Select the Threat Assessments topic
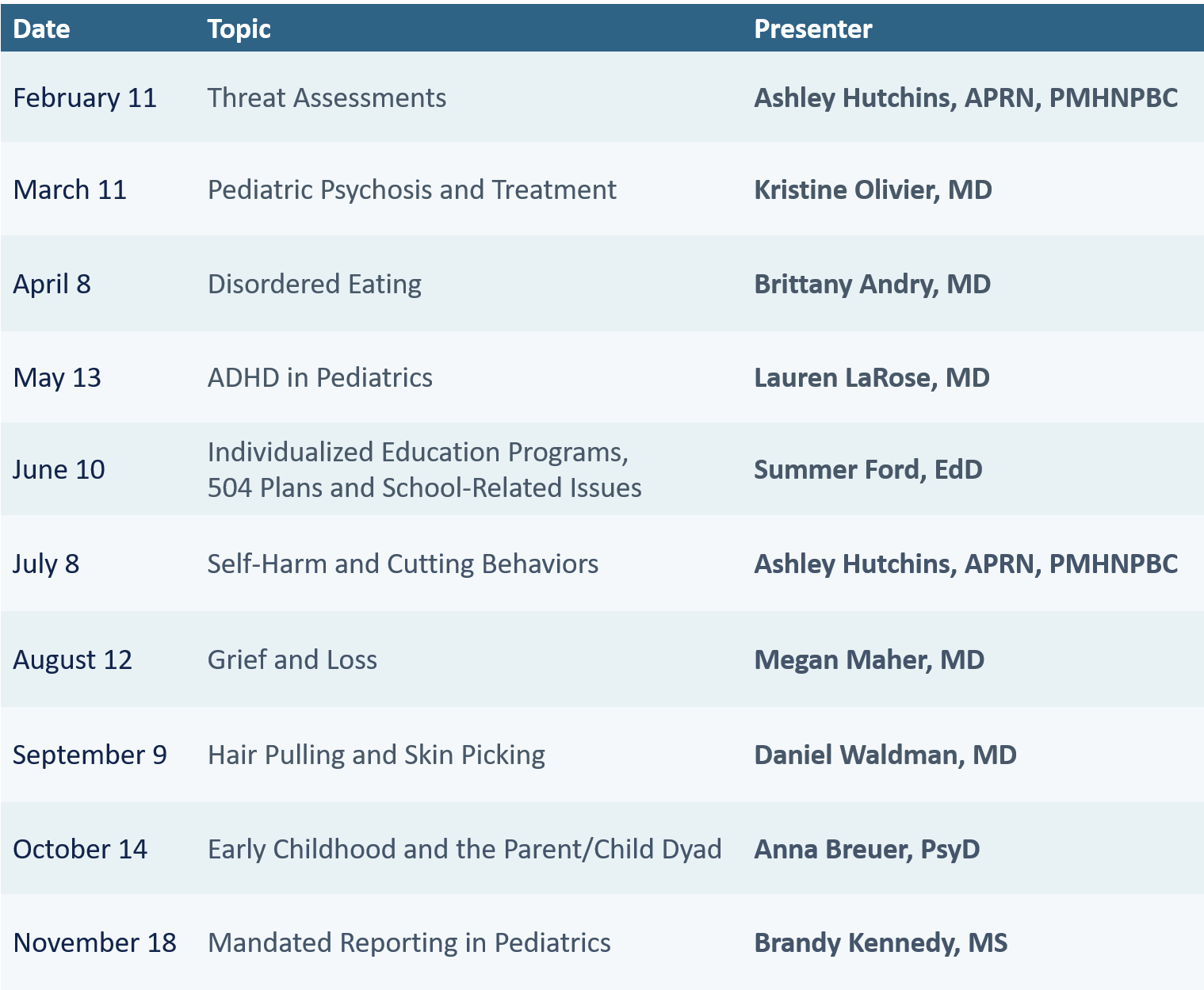Image resolution: width=1204 pixels, height=990 pixels. tap(327, 98)
